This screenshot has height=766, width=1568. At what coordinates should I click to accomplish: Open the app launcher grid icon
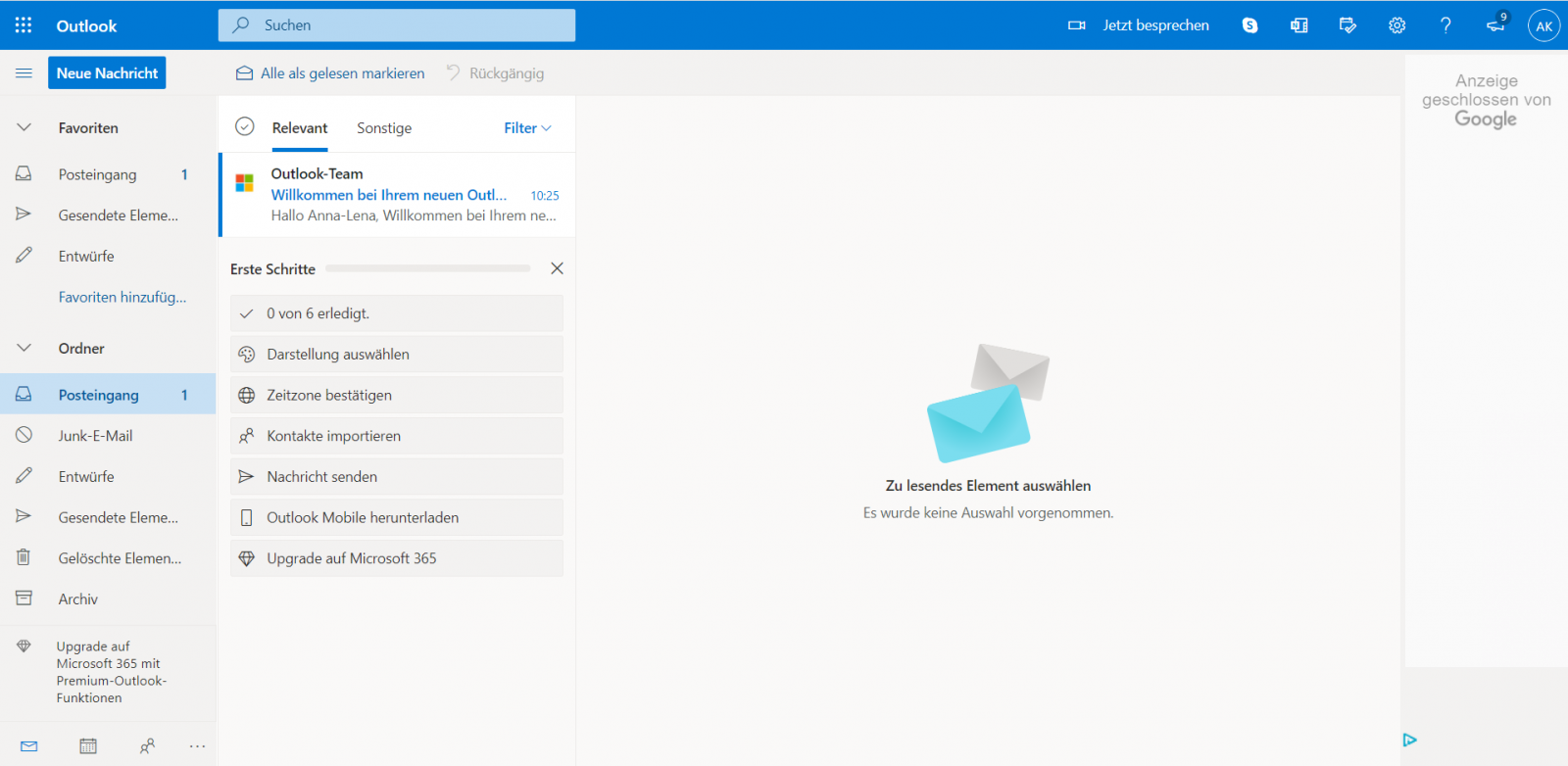24,25
